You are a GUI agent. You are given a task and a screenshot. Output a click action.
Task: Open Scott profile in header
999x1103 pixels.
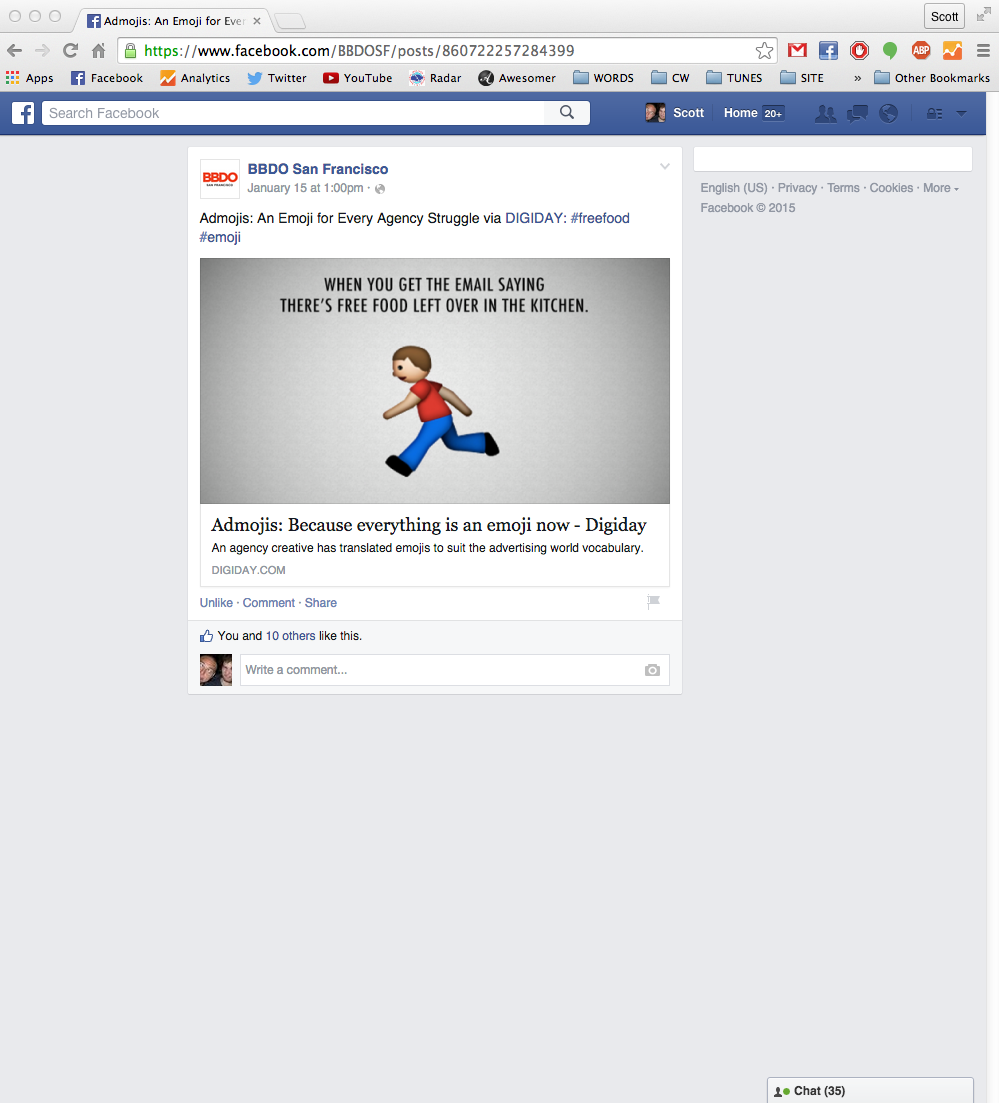click(x=675, y=113)
